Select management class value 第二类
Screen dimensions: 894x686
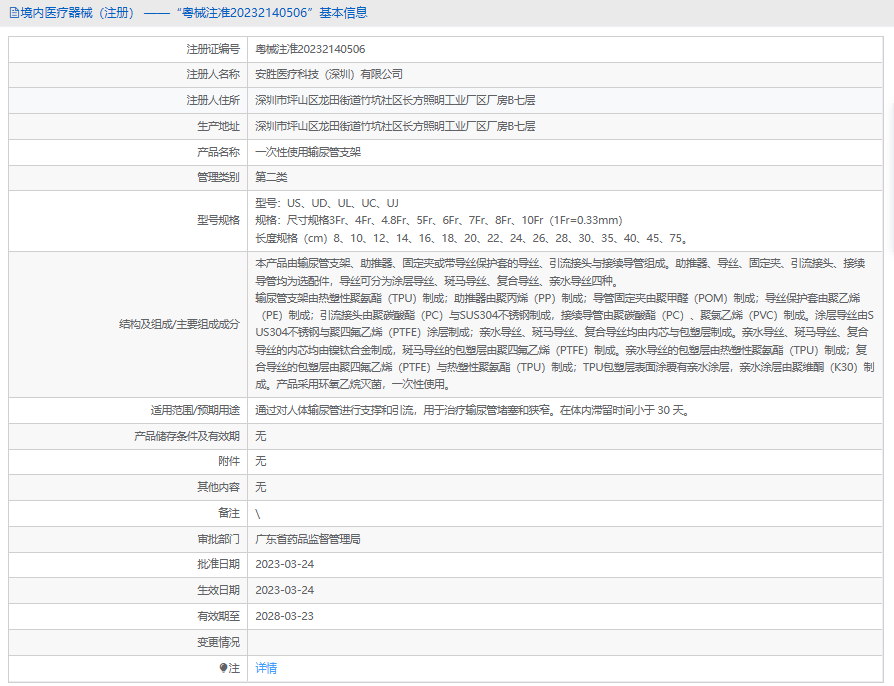tap(271, 177)
